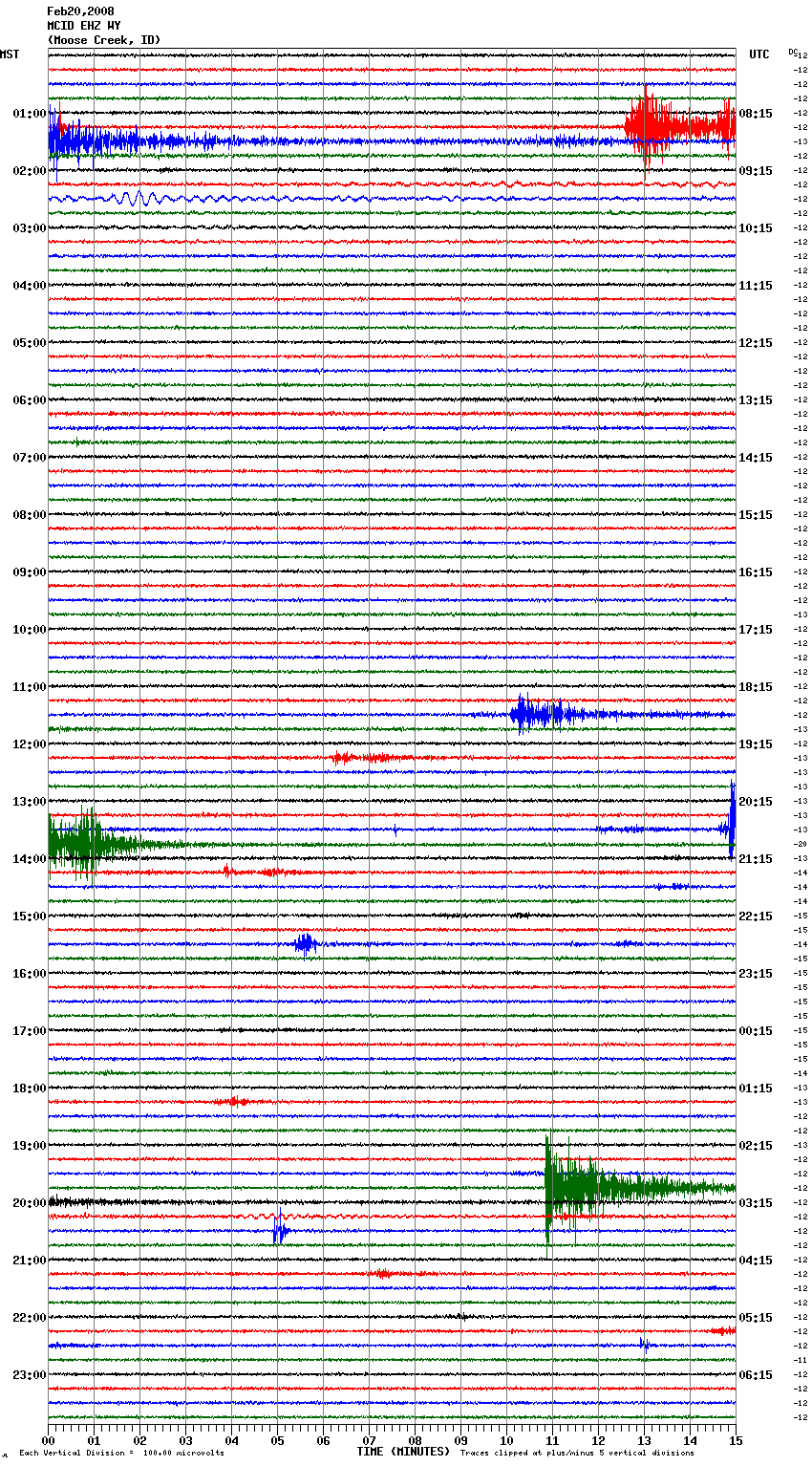Image resolution: width=812 pixels, height=1466 pixels.
Task: Click the -20 DC offset value
Action: click(x=801, y=845)
